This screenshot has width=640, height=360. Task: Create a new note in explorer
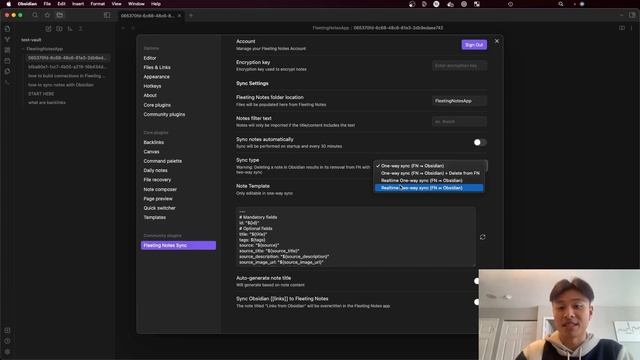pos(49,29)
